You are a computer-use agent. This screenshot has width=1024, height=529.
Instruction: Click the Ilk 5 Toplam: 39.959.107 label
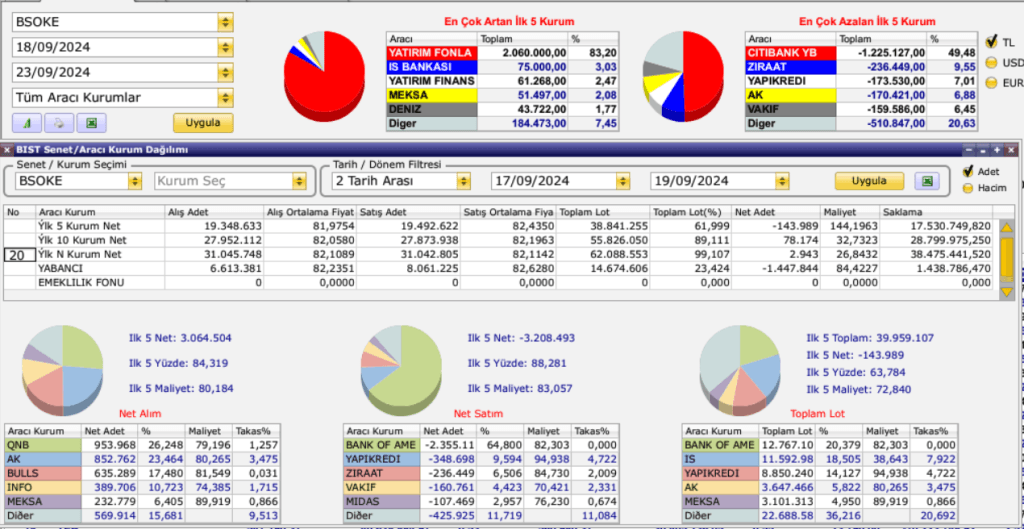(x=870, y=338)
